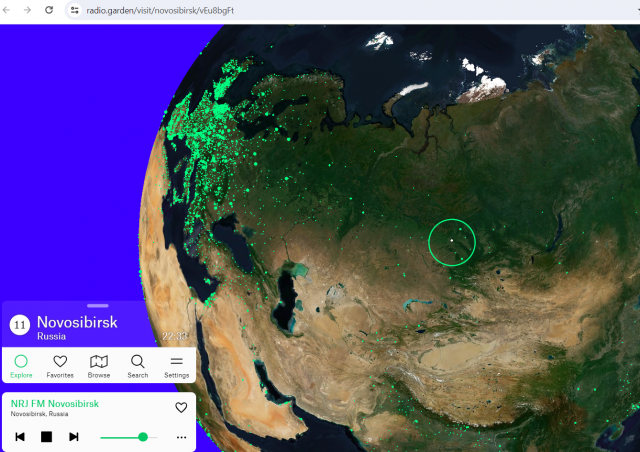Open site information icon in address bar
This screenshot has height=452, width=640.
coord(74,10)
